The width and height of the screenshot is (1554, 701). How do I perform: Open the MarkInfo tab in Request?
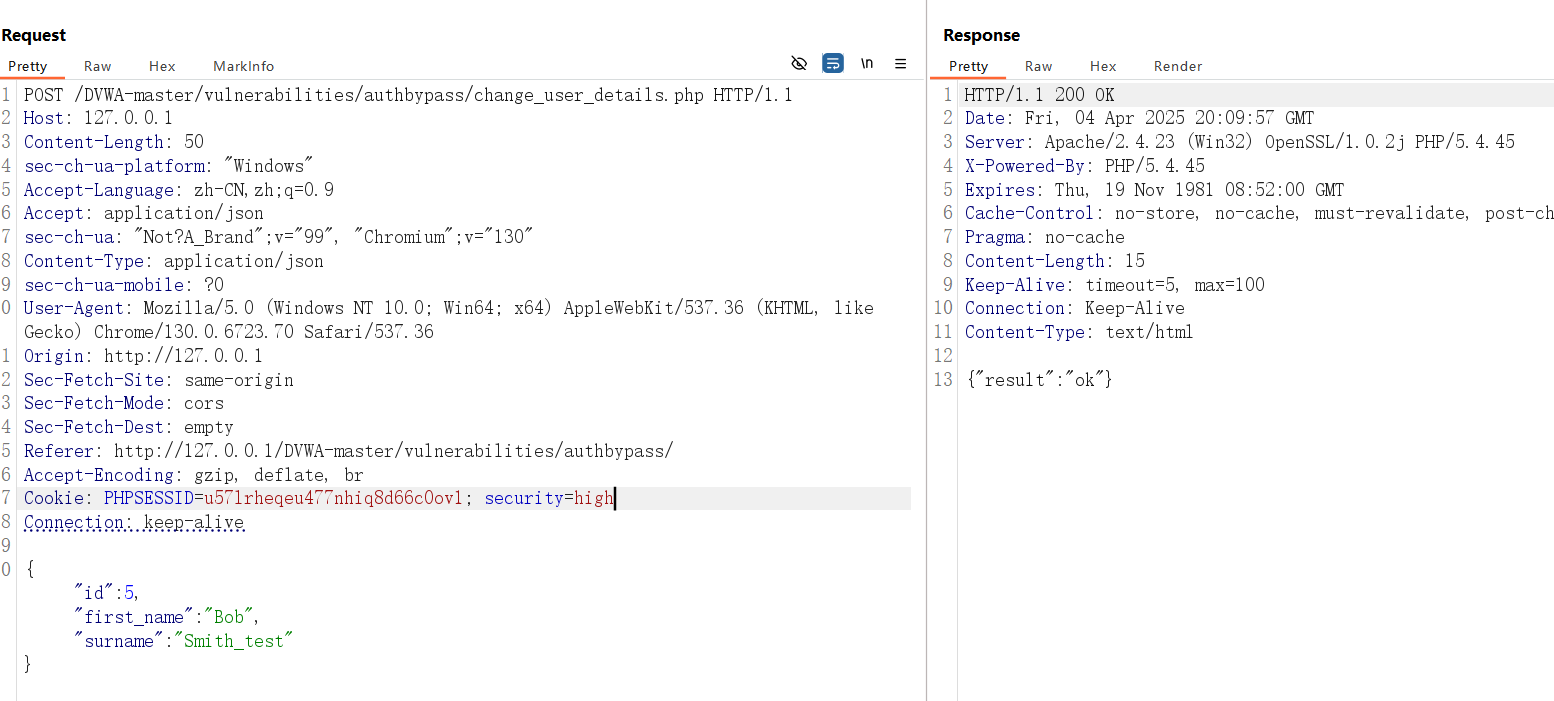tap(243, 66)
